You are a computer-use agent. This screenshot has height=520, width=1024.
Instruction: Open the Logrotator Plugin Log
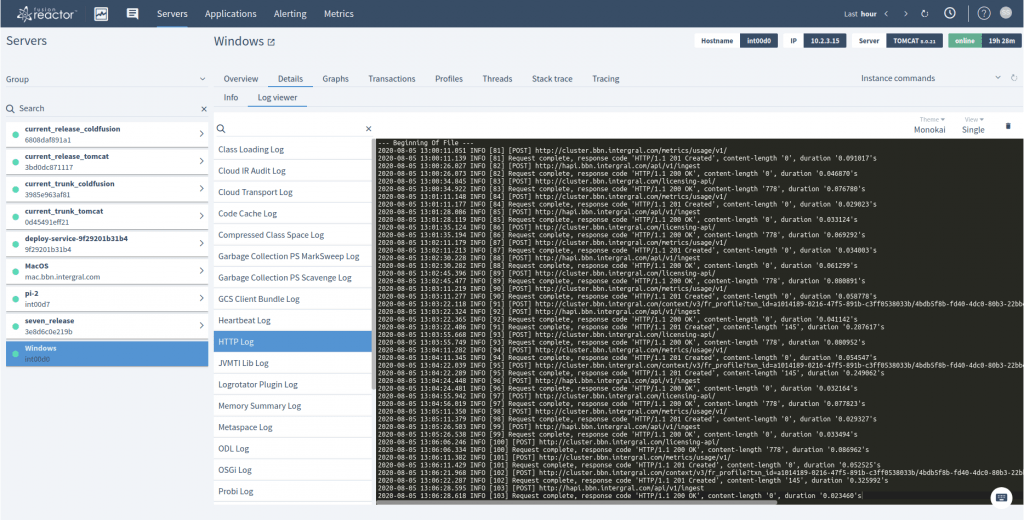coord(293,384)
